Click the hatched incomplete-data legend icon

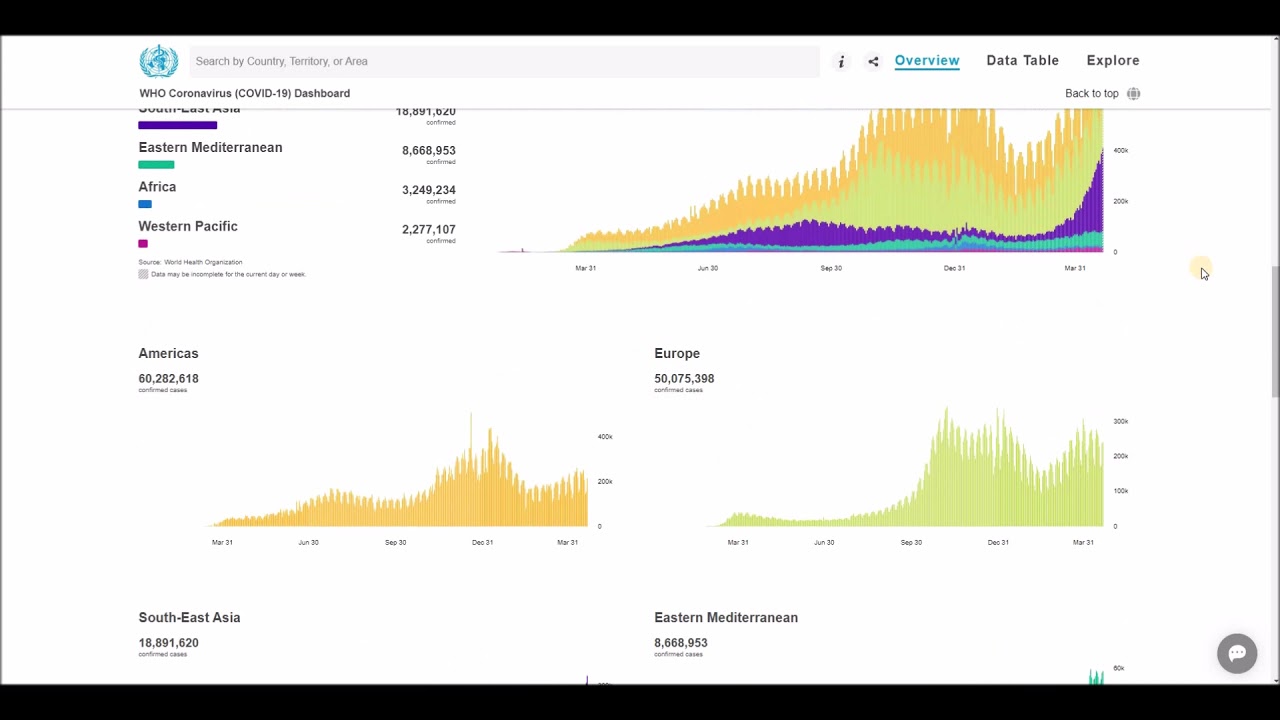click(143, 274)
